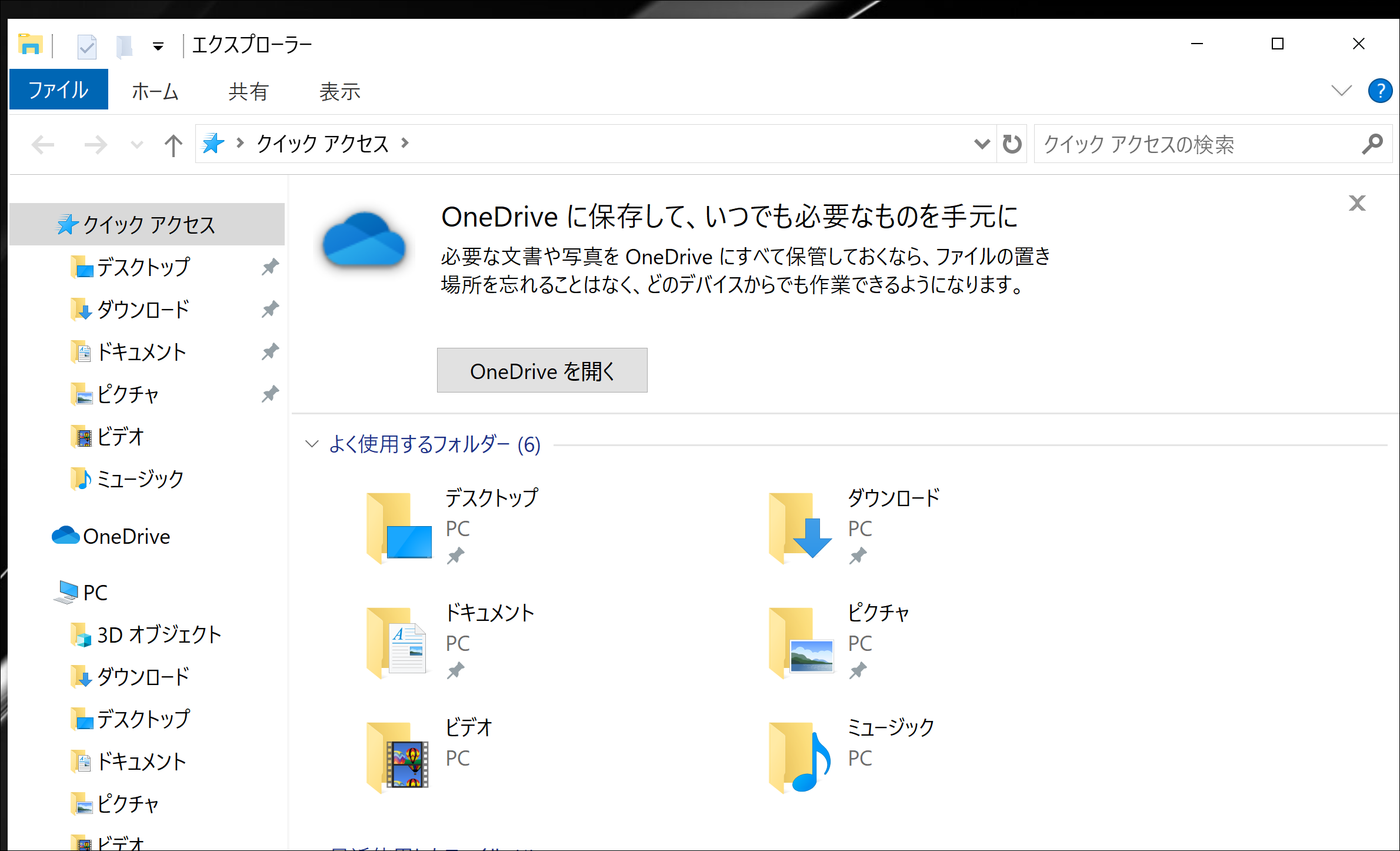The width and height of the screenshot is (1400, 851).
Task: Refresh the view with the refresh icon
Action: (1012, 144)
